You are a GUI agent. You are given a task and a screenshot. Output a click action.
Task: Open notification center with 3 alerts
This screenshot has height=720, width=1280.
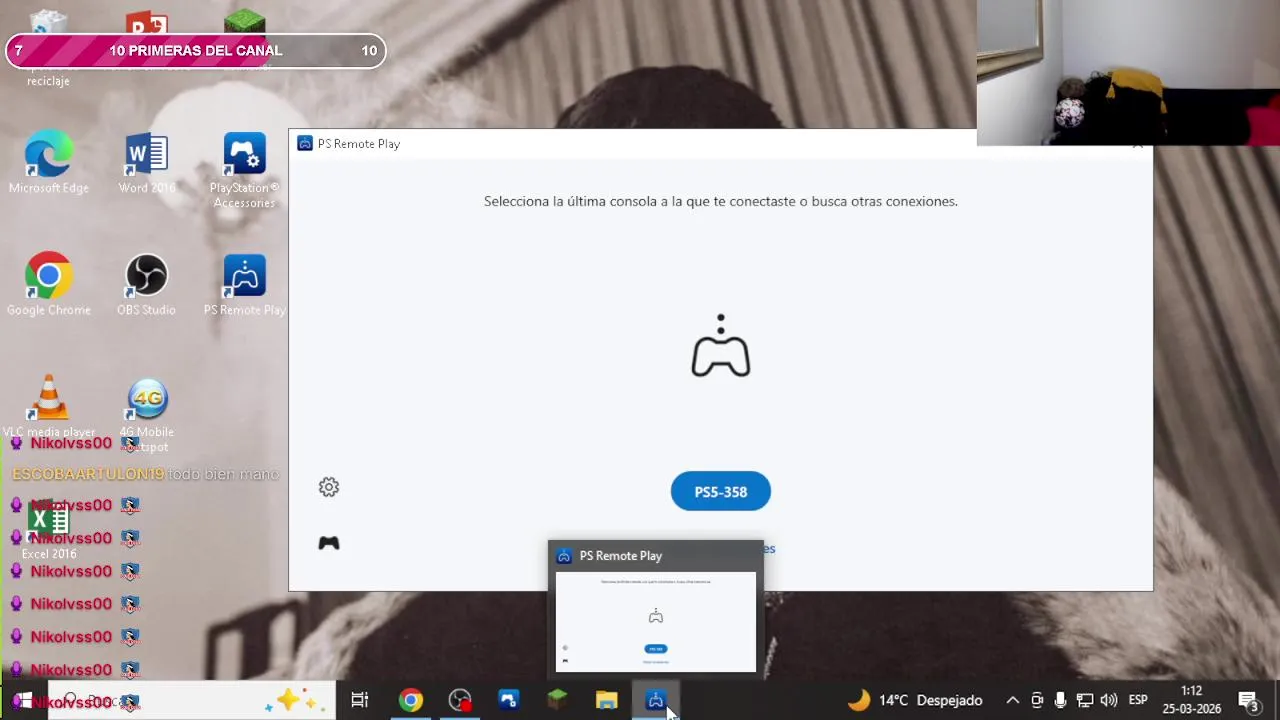tap(1248, 700)
